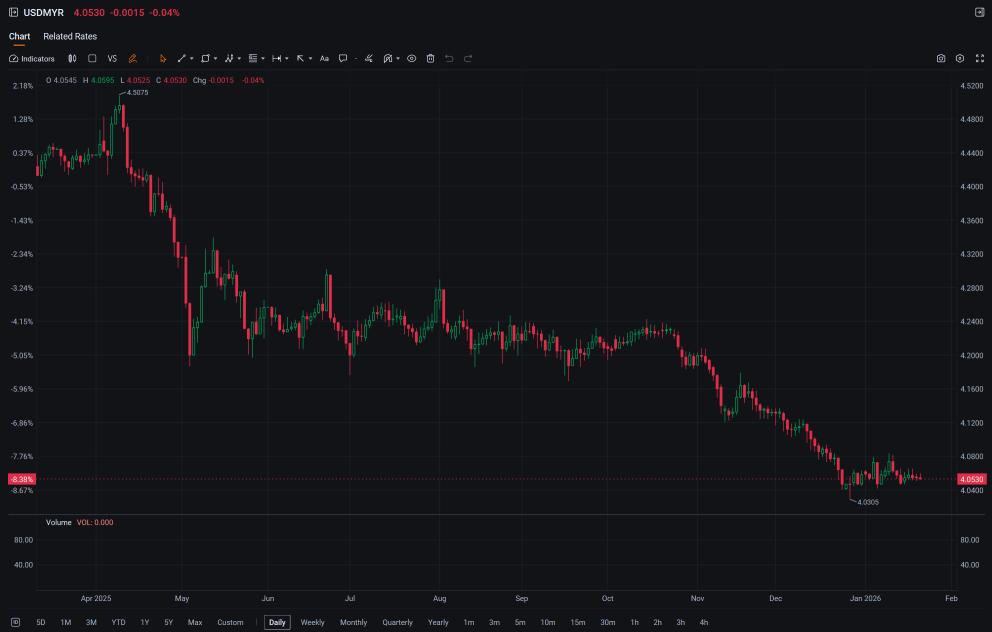Expand the shape tools dropdown arrow
992x632 pixels.
(x=216, y=59)
